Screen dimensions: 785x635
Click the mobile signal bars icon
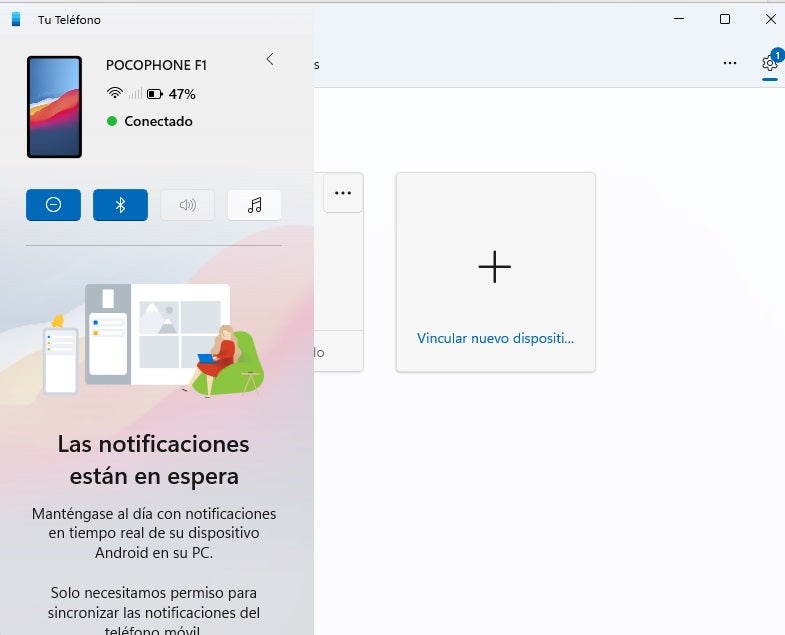coord(134,94)
